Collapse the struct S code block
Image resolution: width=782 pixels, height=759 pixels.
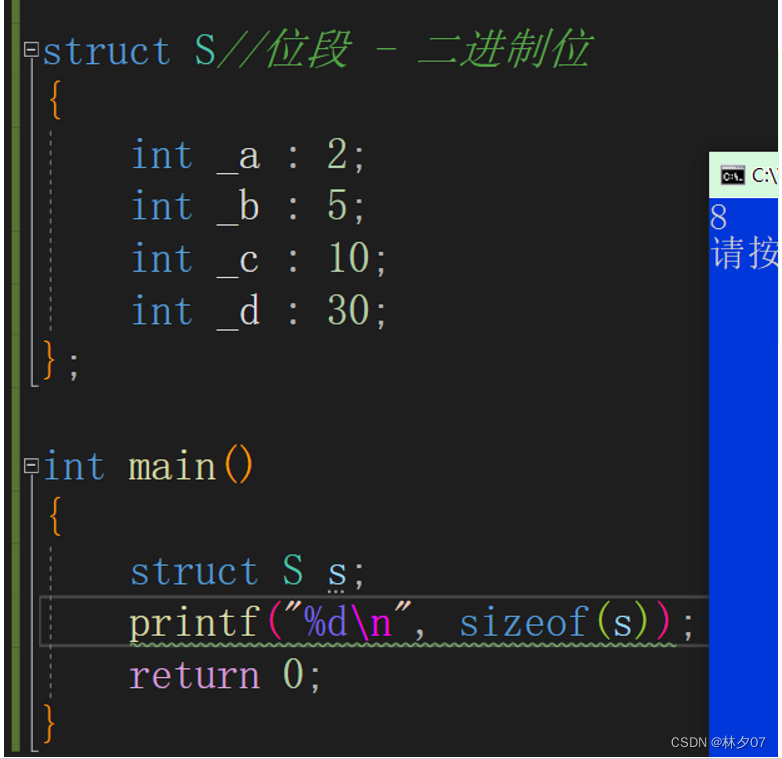coord(31,49)
